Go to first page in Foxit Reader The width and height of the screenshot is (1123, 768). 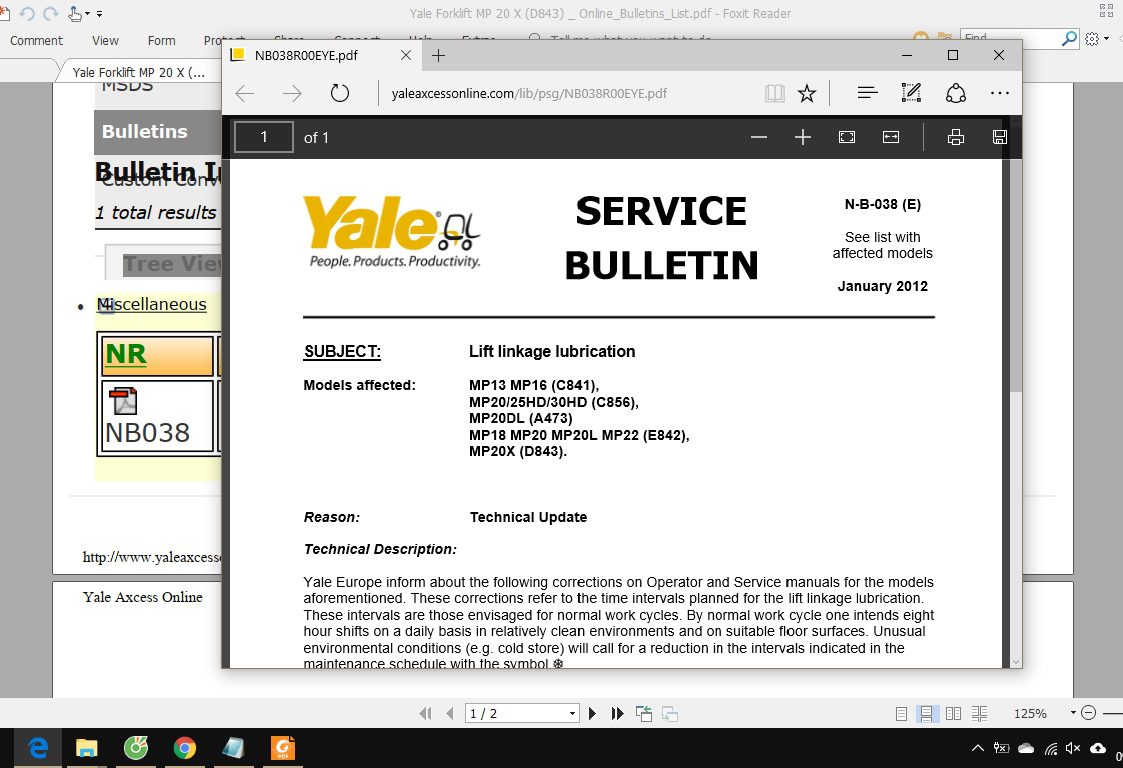click(x=425, y=713)
